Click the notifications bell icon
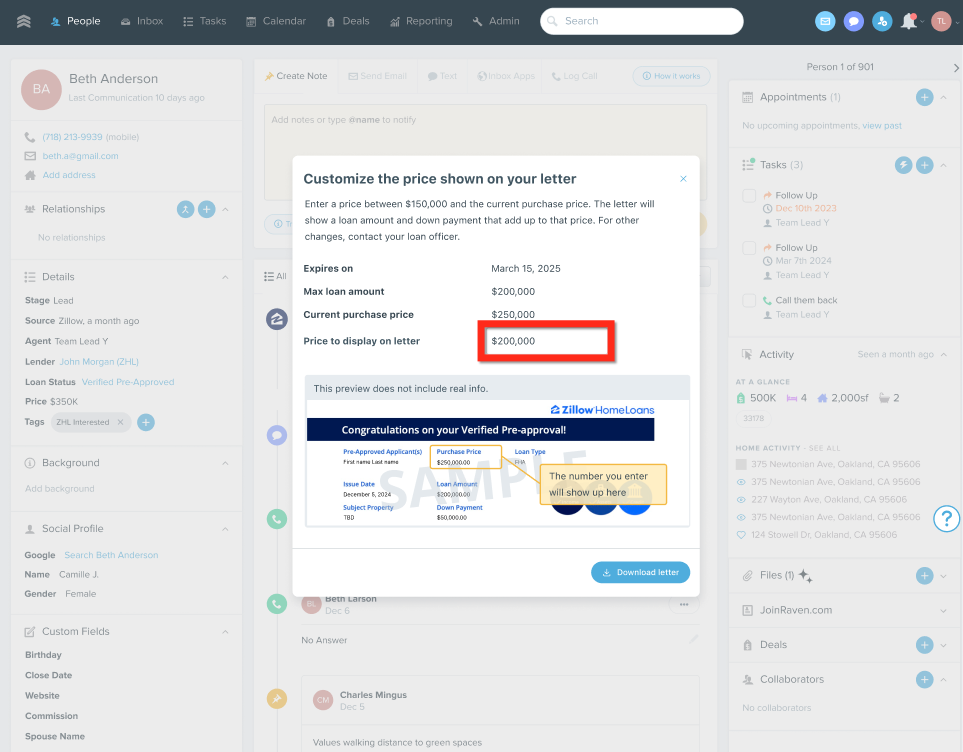The height and width of the screenshot is (752, 963). [908, 21]
